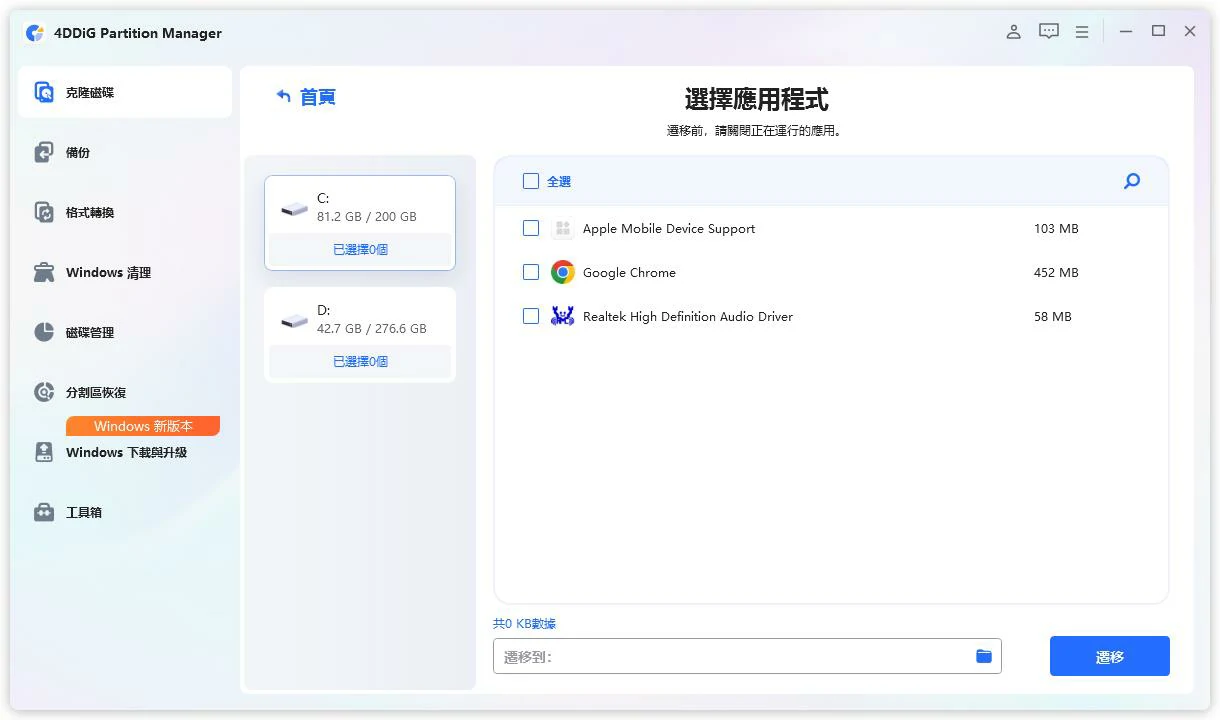The width and height of the screenshot is (1220, 720).
Task: Click the 選擇應用程式 heading
Action: pos(756,99)
